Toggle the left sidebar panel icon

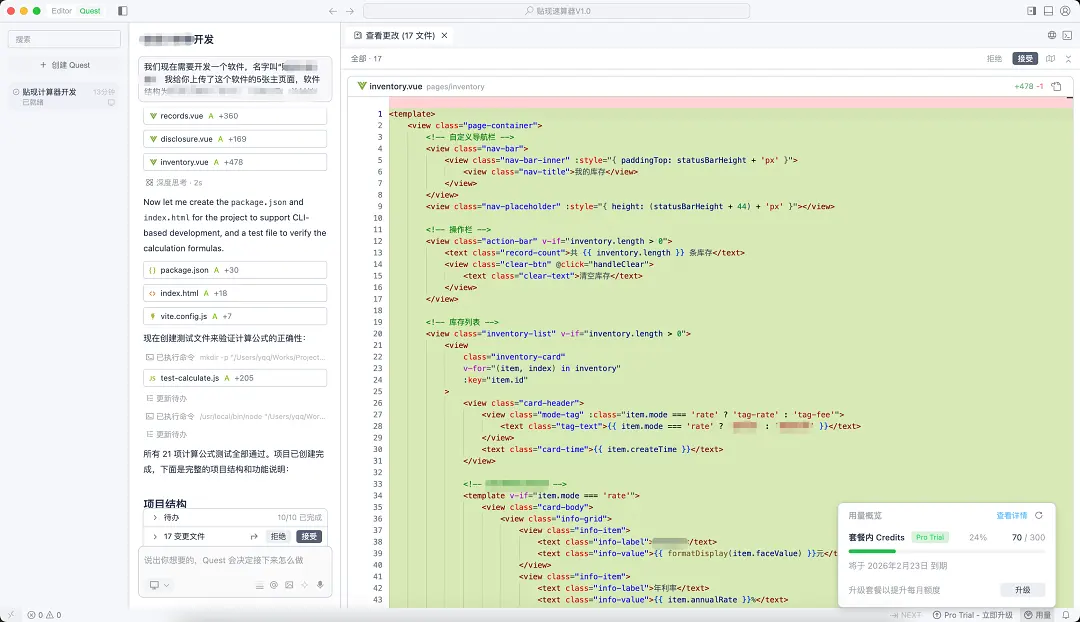click(123, 11)
